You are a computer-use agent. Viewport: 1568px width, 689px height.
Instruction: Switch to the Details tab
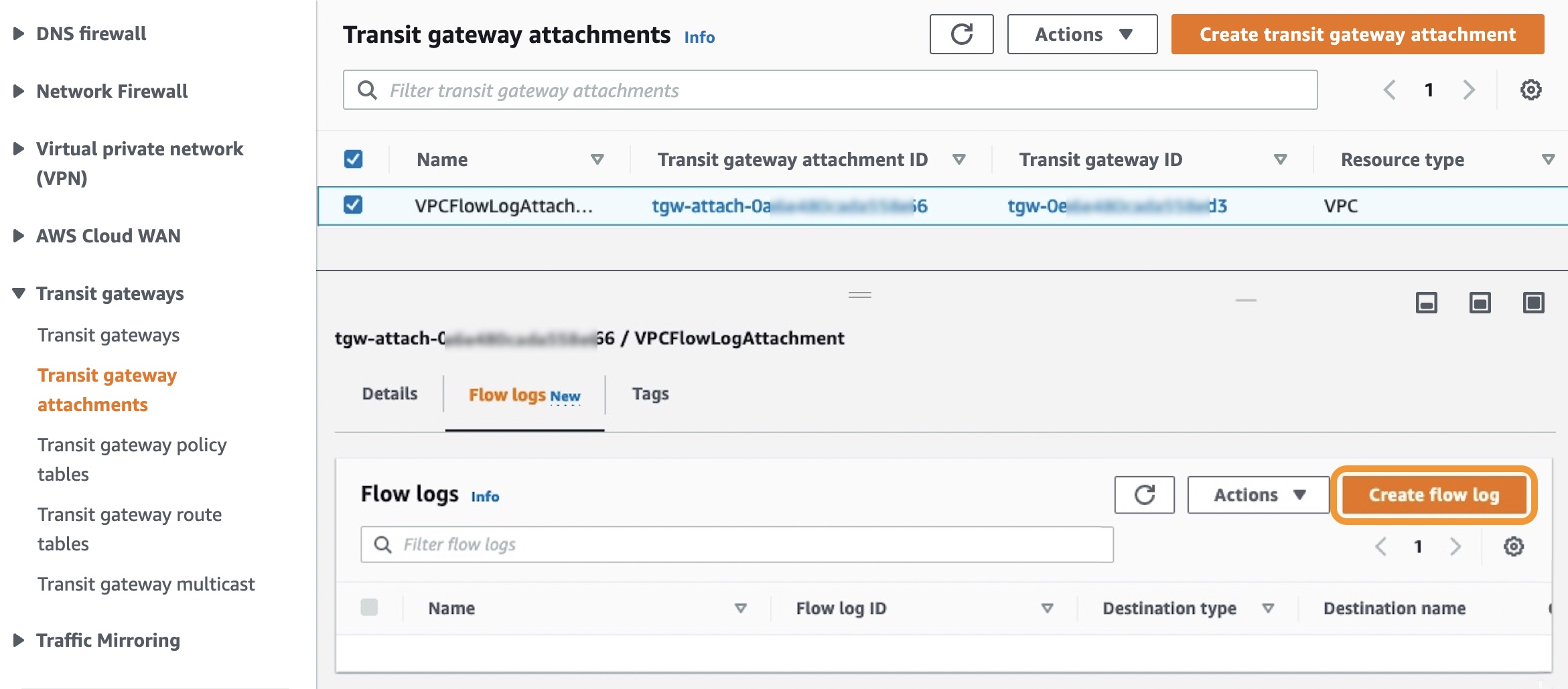tap(390, 394)
